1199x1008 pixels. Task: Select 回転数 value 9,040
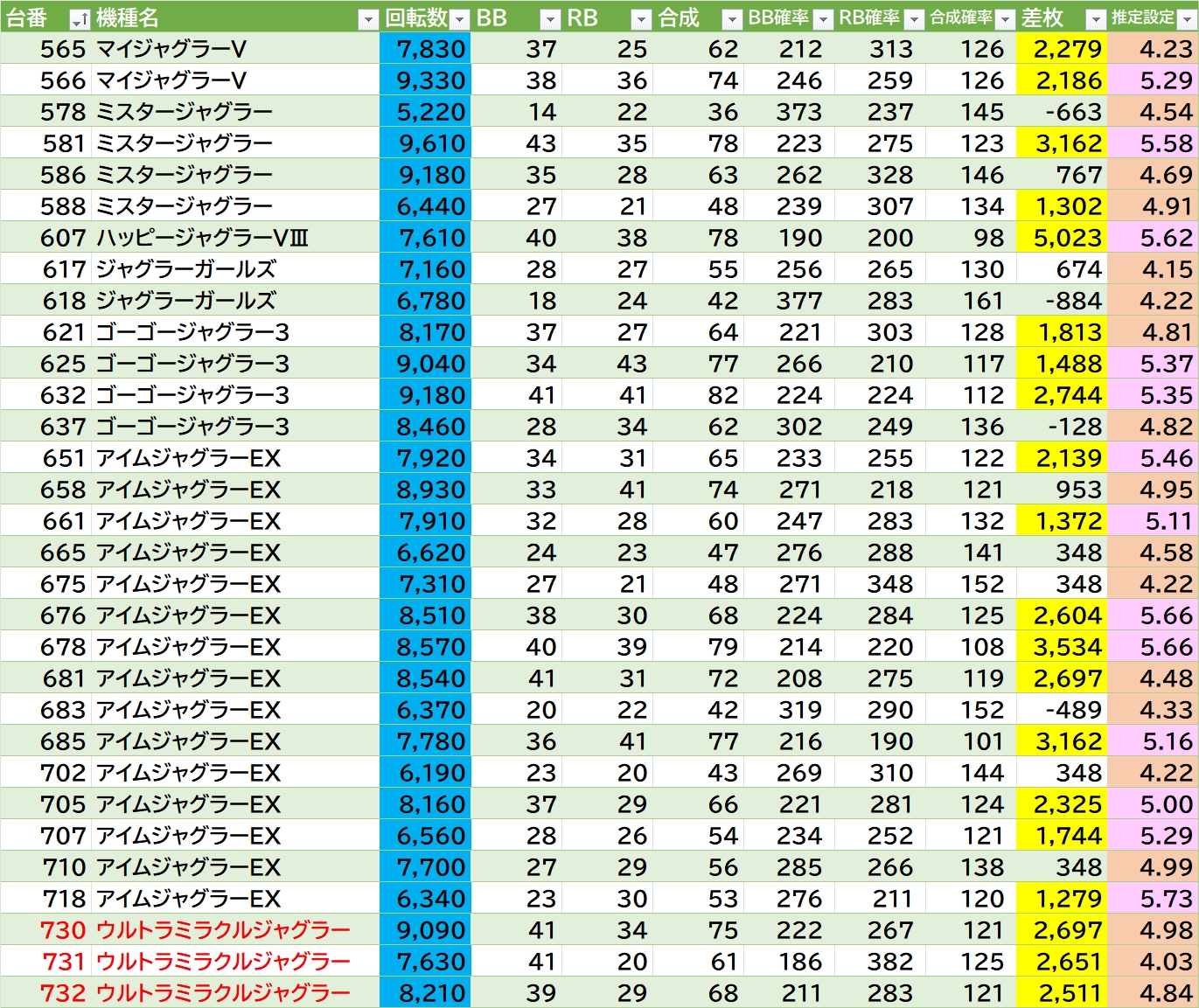coord(425,364)
